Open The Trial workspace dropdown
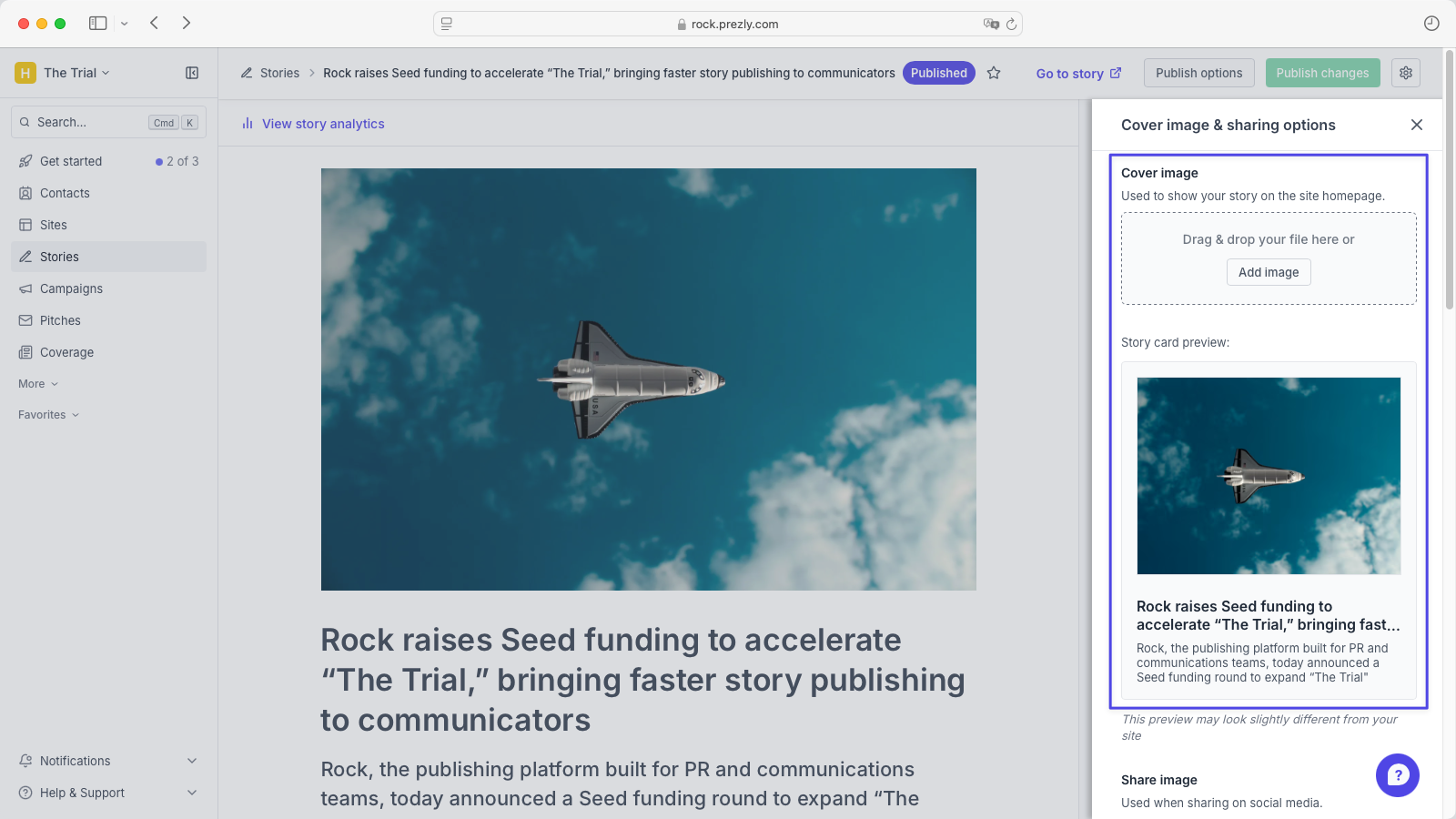1456x819 pixels. (x=76, y=73)
